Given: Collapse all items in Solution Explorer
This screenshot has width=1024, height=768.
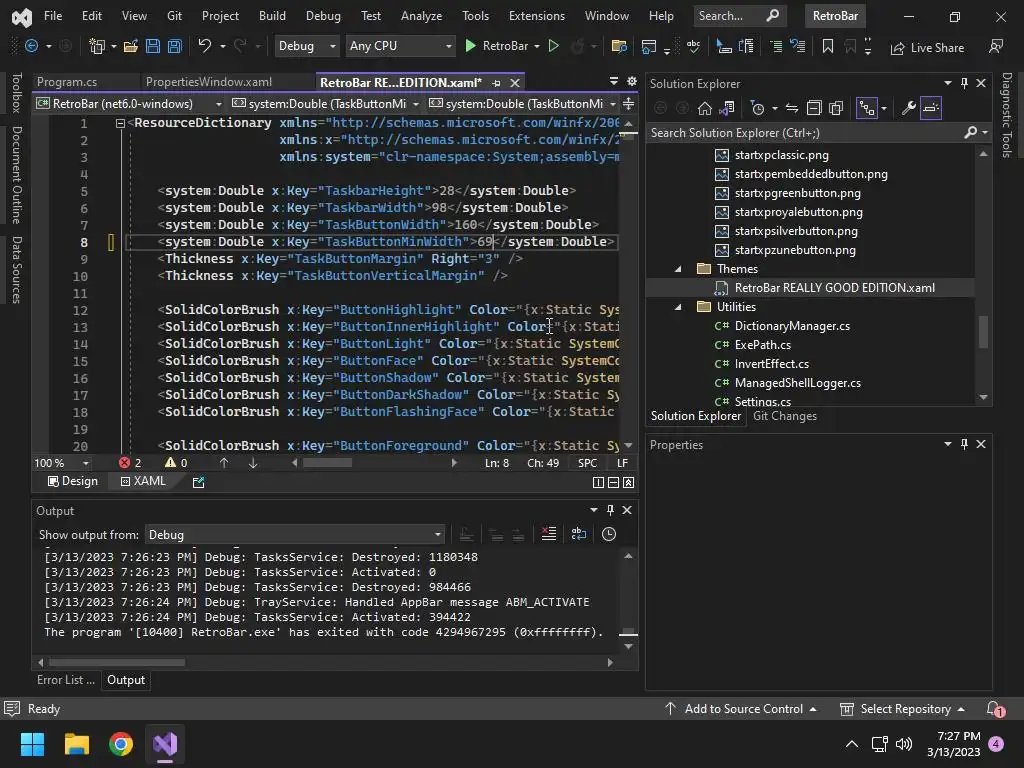Looking at the screenshot, I should click(x=814, y=108).
